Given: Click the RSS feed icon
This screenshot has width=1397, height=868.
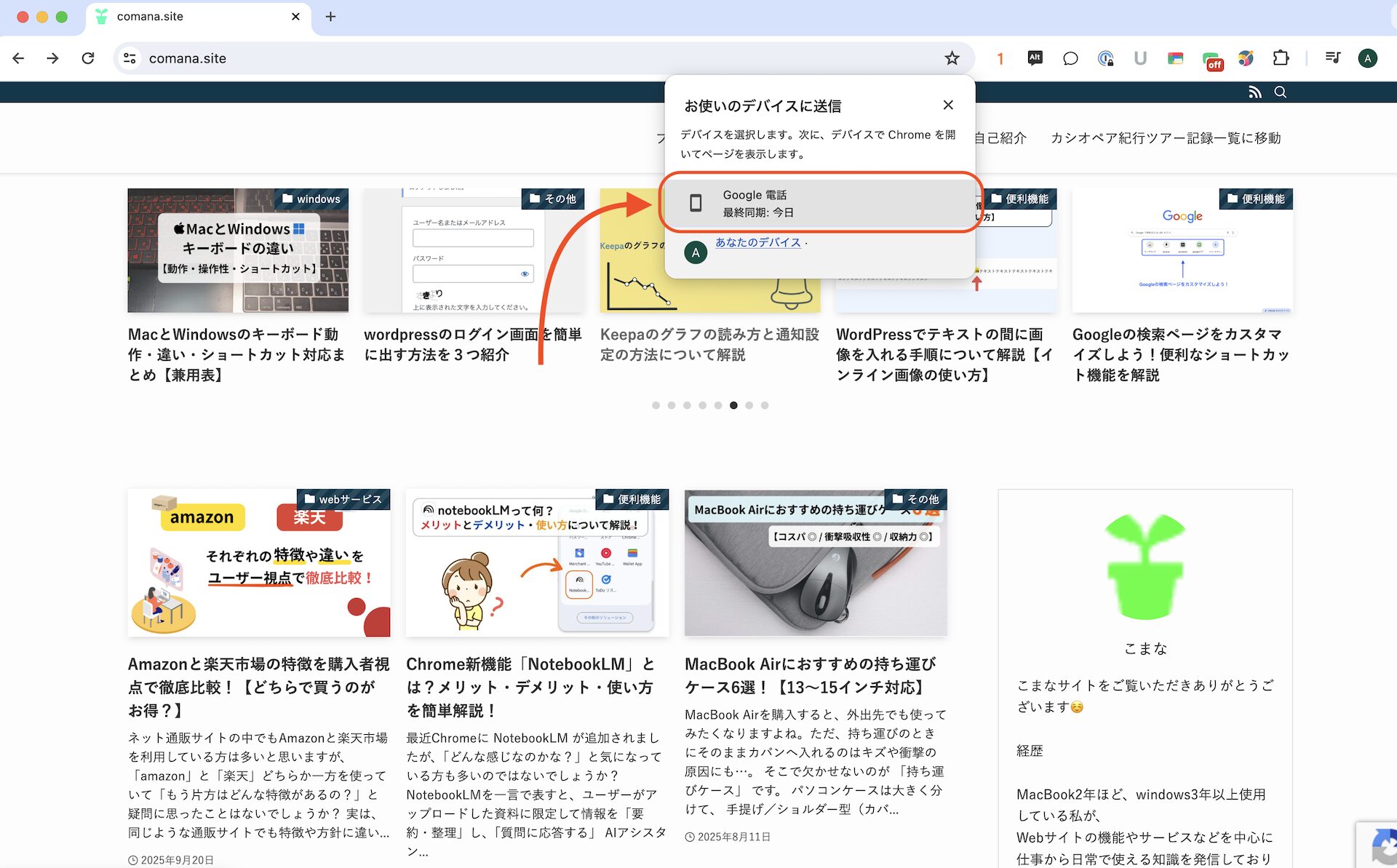Looking at the screenshot, I should click(1254, 92).
